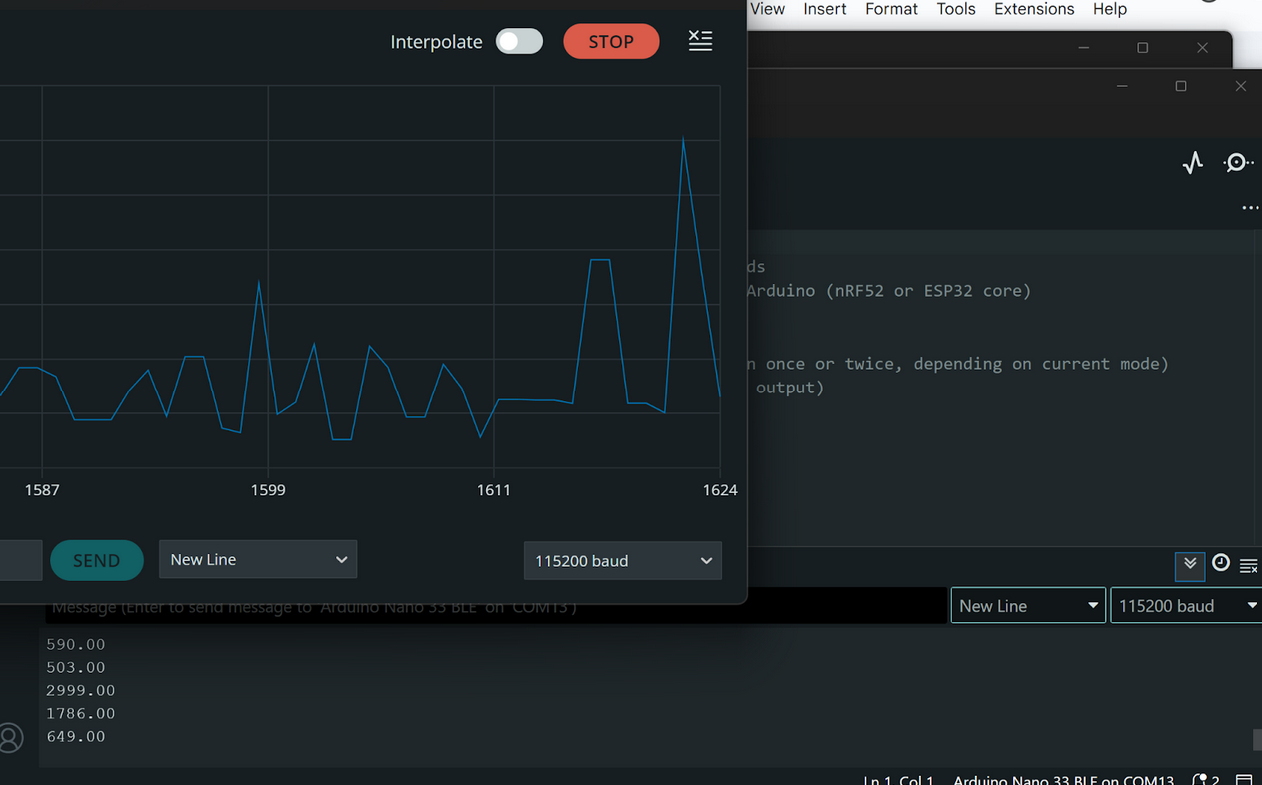Enable the Interpolate switch
The height and width of the screenshot is (785, 1262).
519,41
